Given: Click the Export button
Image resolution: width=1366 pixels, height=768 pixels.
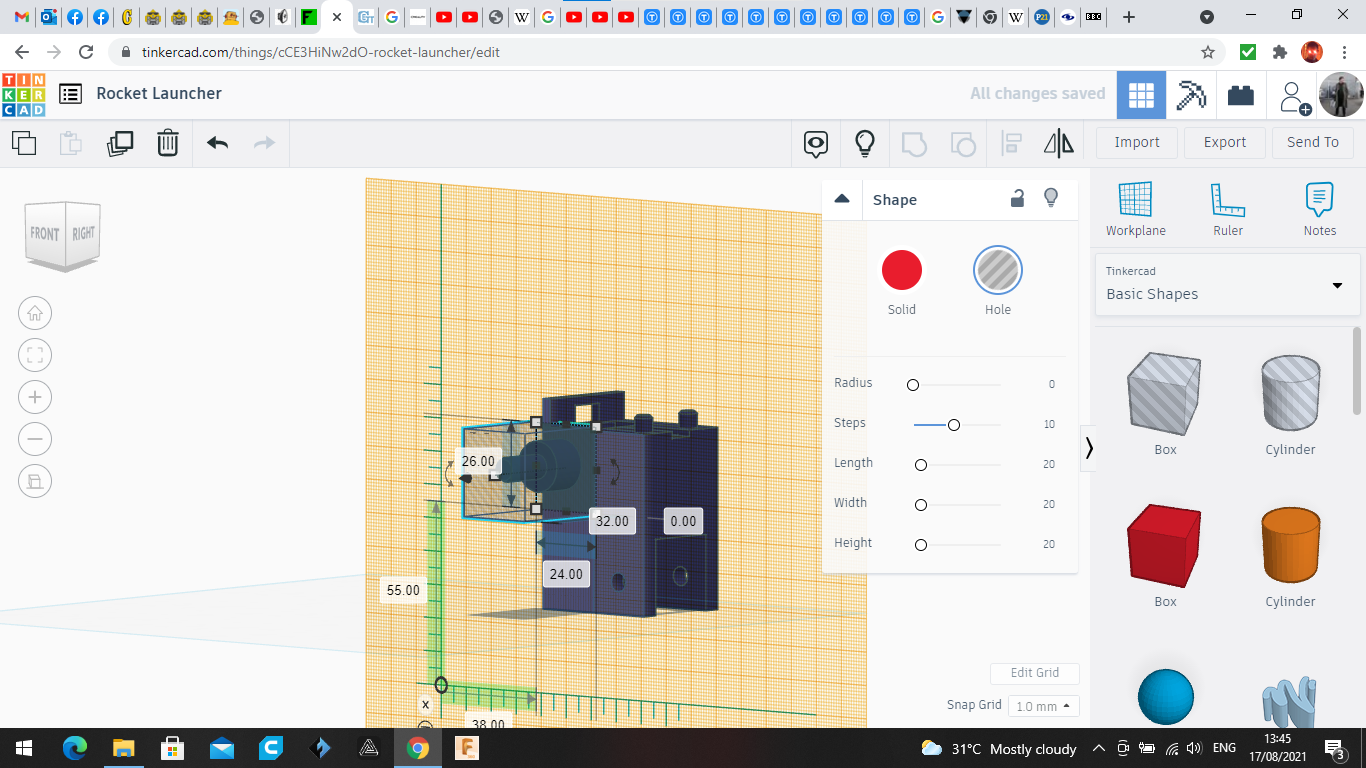Looking at the screenshot, I should pos(1224,142).
